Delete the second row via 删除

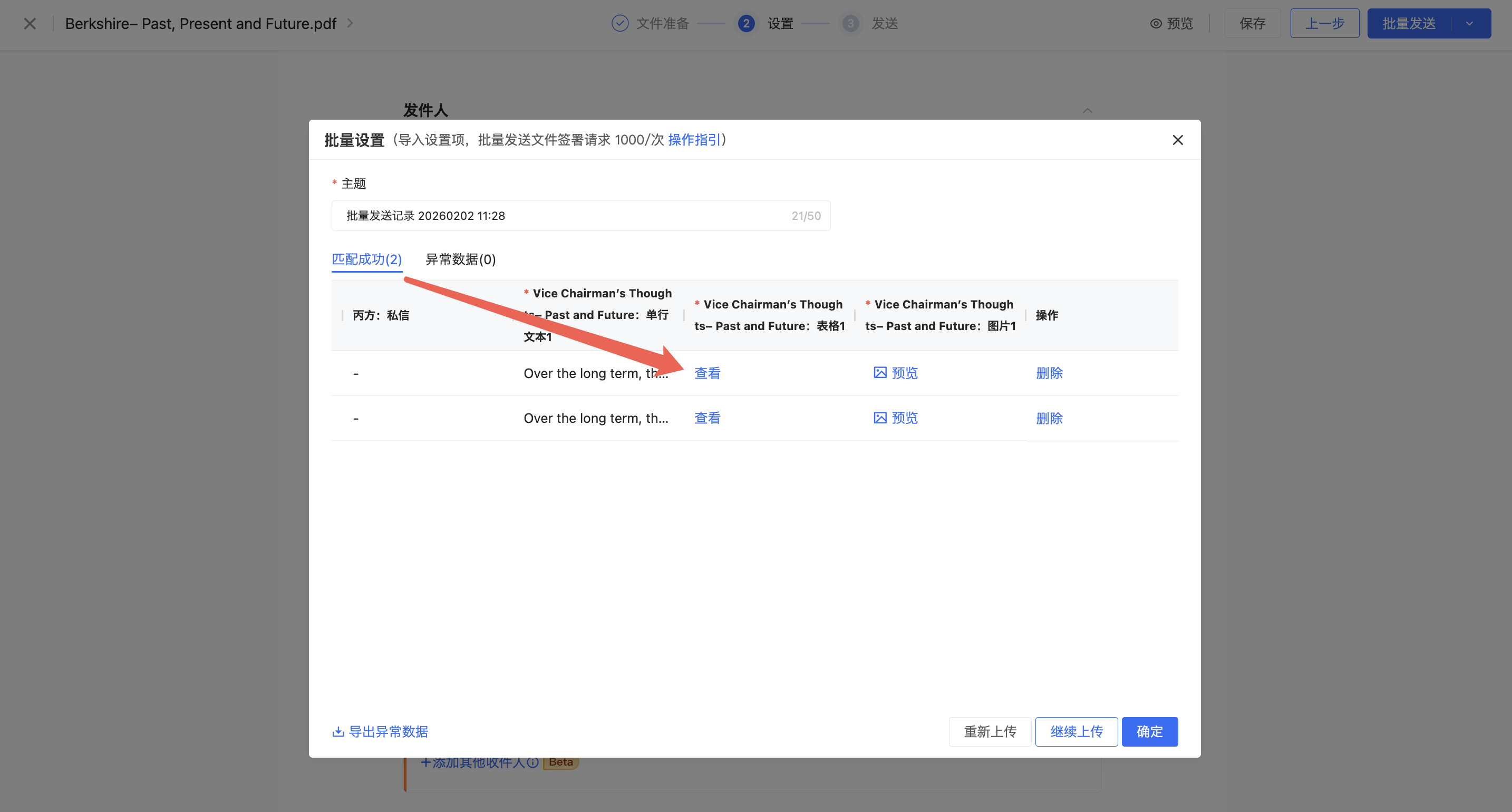click(x=1049, y=418)
